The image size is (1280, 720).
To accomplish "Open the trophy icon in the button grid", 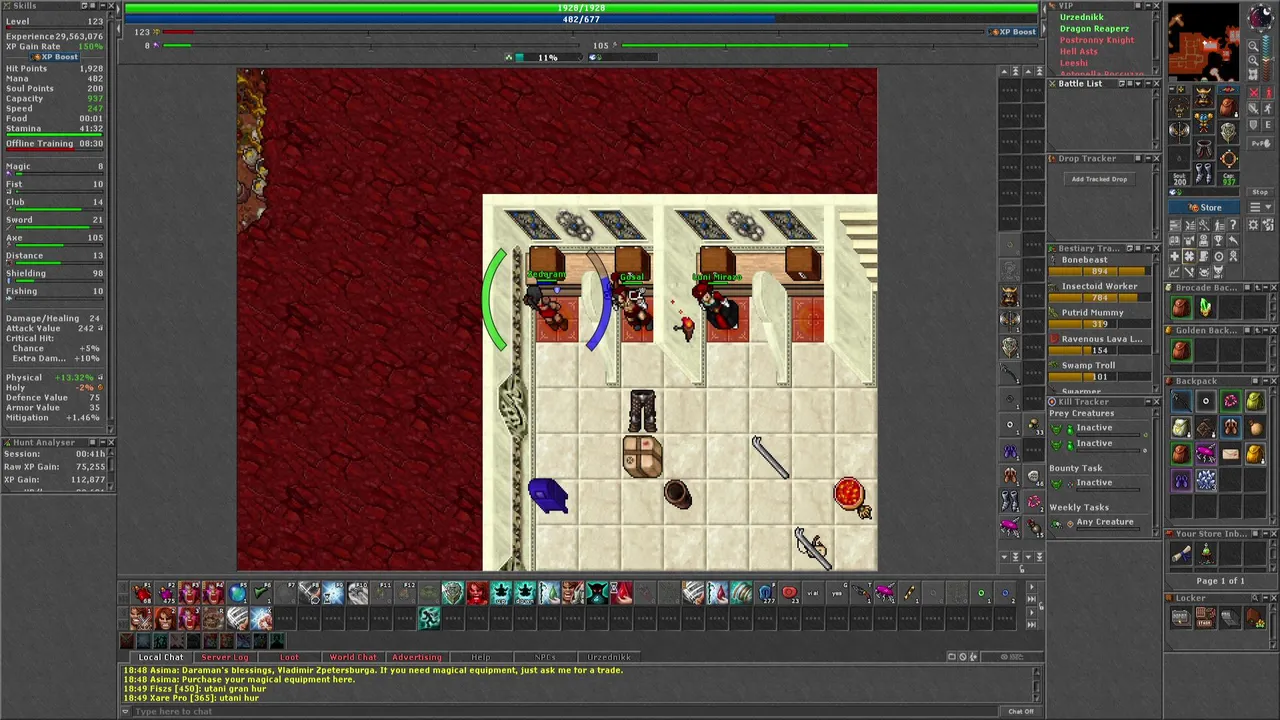I will [1218, 240].
